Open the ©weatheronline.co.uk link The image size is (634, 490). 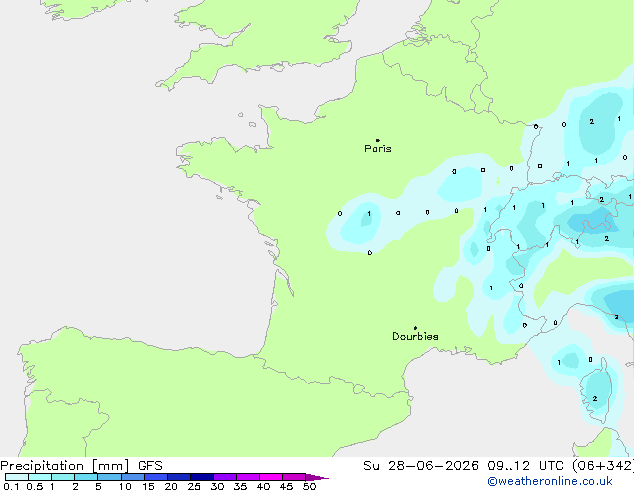point(550,481)
